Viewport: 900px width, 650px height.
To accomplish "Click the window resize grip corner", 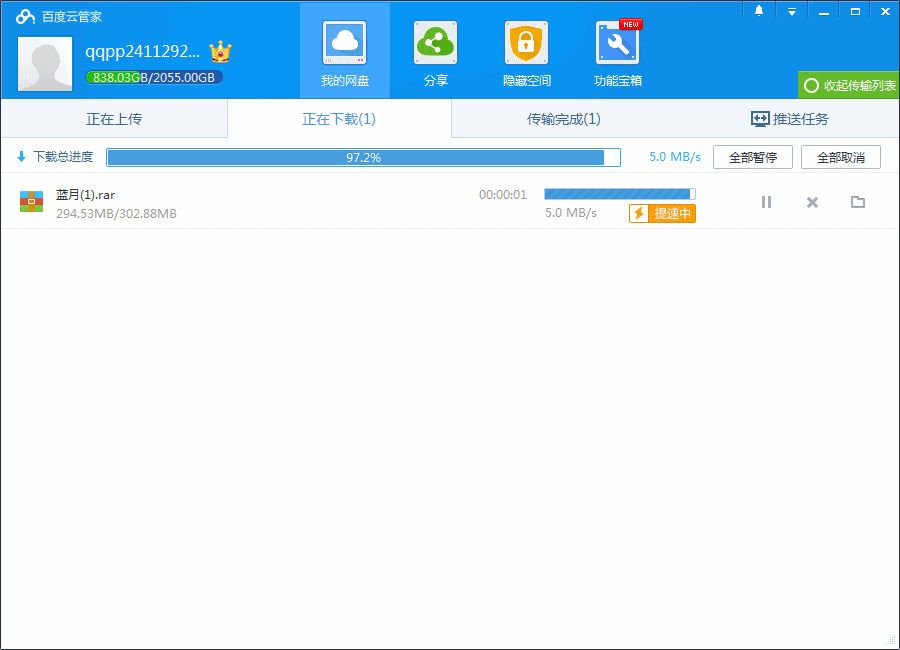I will (891, 641).
